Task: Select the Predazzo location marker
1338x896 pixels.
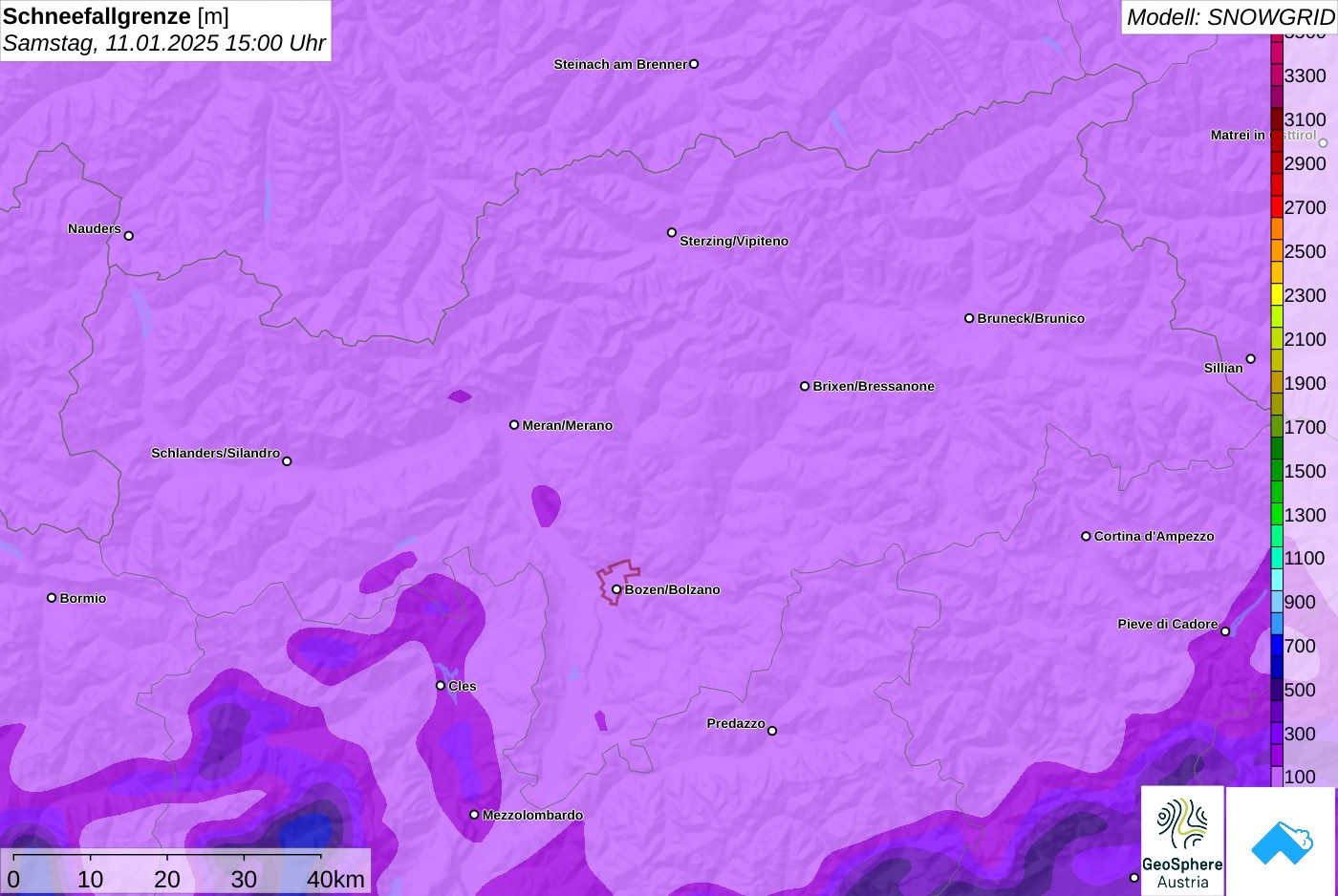Action: (x=772, y=731)
